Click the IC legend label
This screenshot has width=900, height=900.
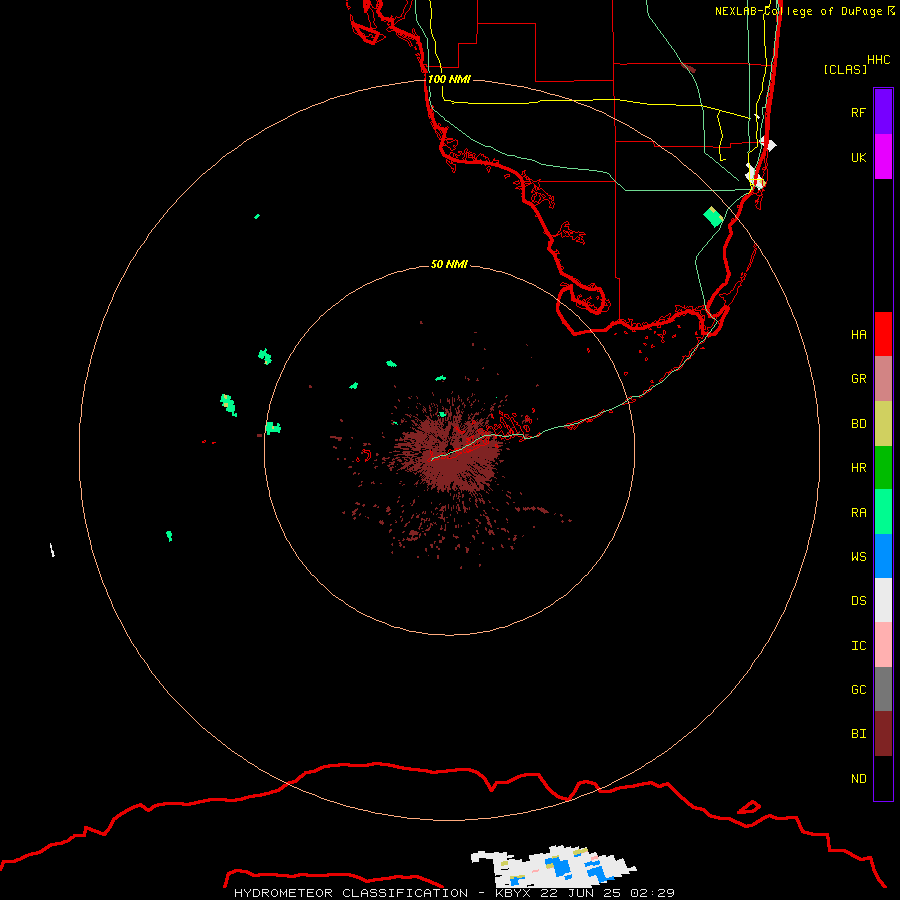[859, 645]
